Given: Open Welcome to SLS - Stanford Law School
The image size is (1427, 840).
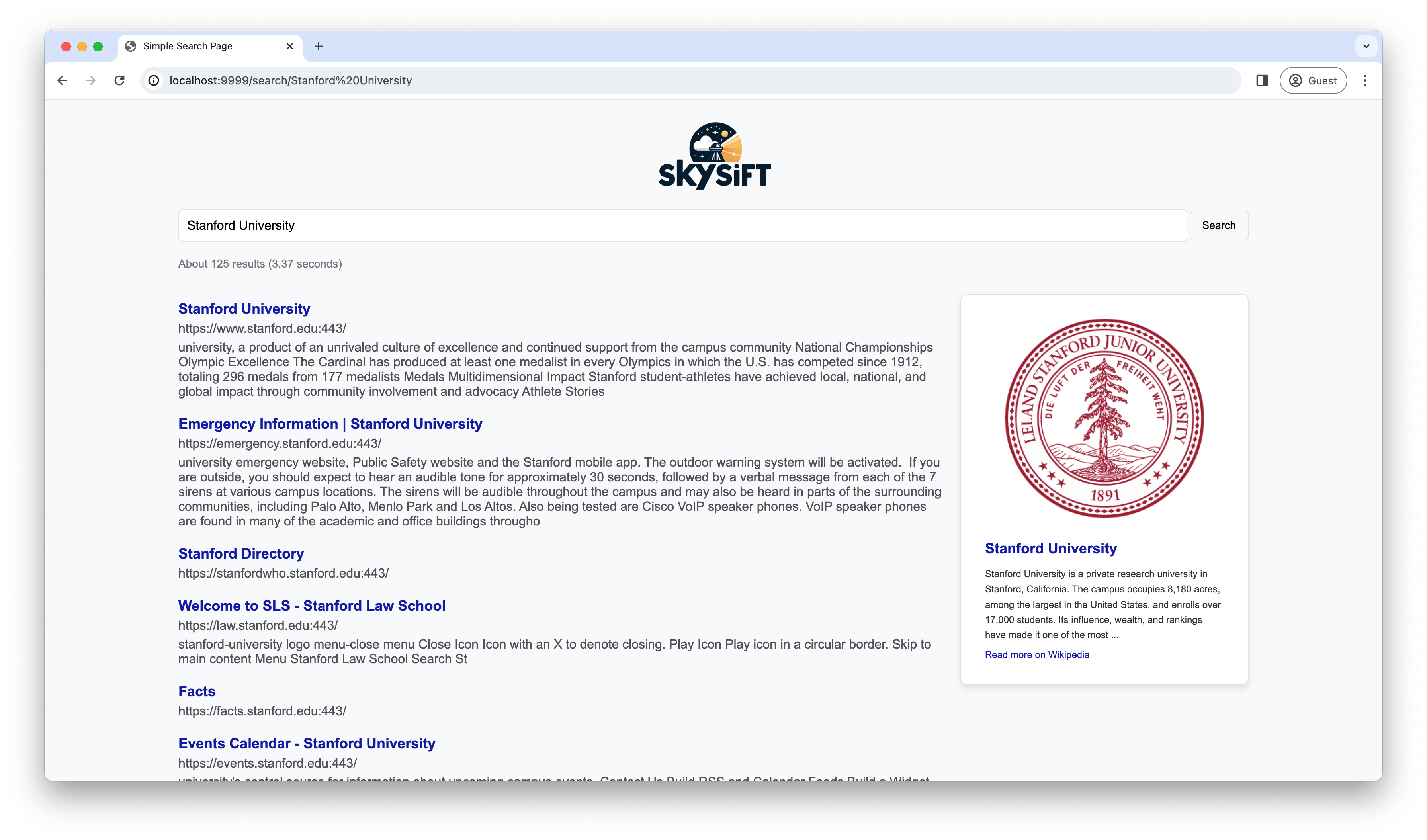Looking at the screenshot, I should (x=312, y=606).
